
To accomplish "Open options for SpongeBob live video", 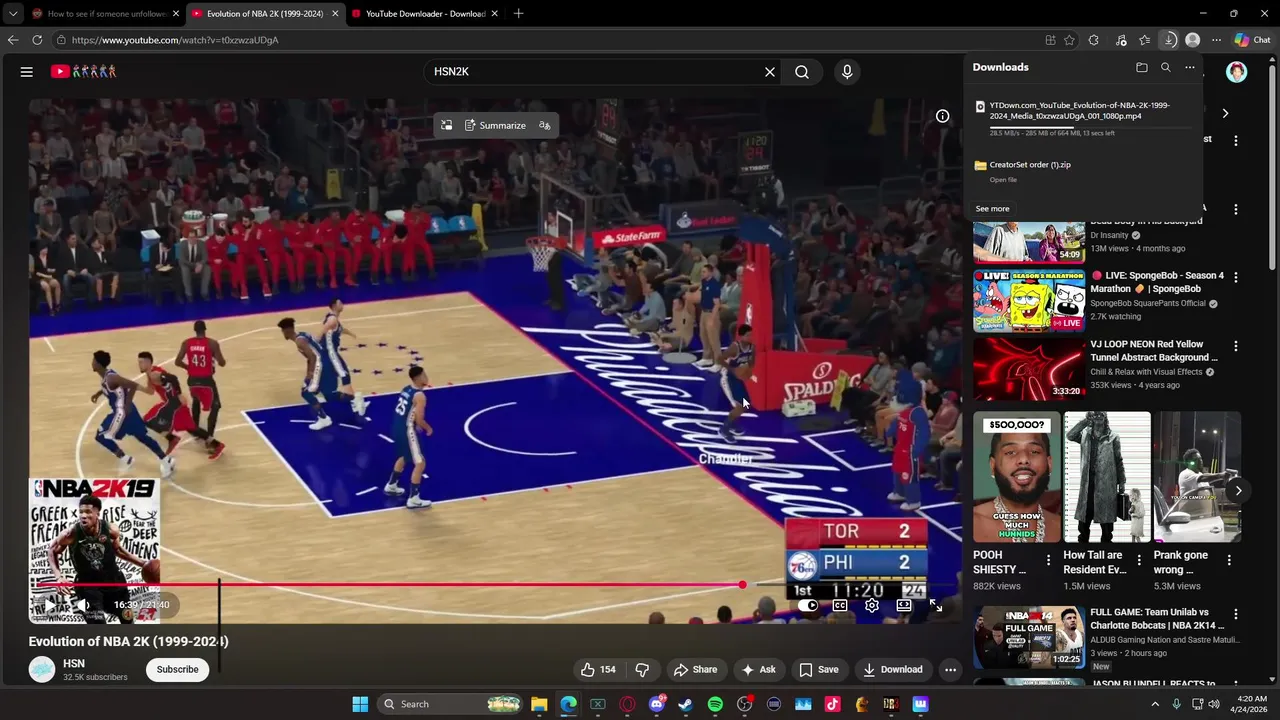I will [1236, 277].
